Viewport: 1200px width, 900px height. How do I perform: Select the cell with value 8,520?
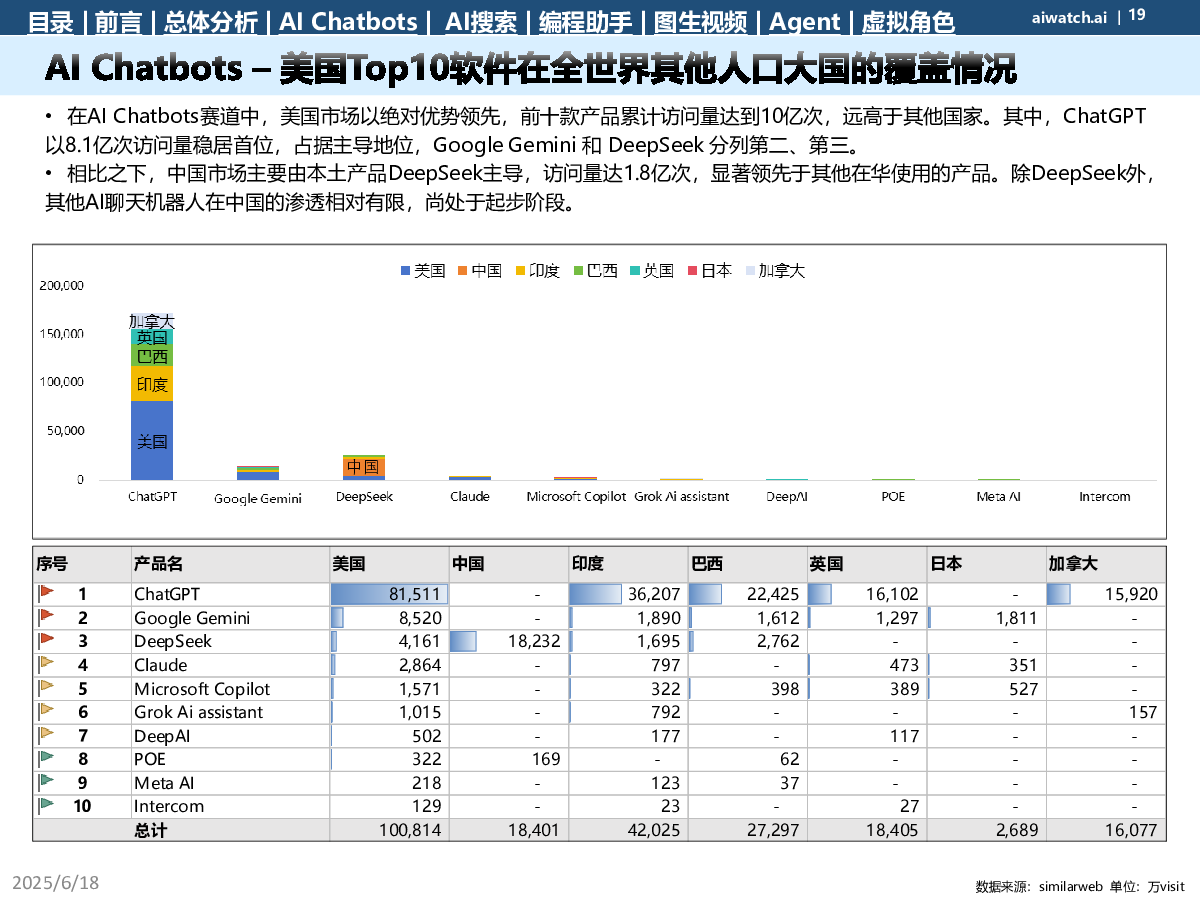click(x=389, y=618)
